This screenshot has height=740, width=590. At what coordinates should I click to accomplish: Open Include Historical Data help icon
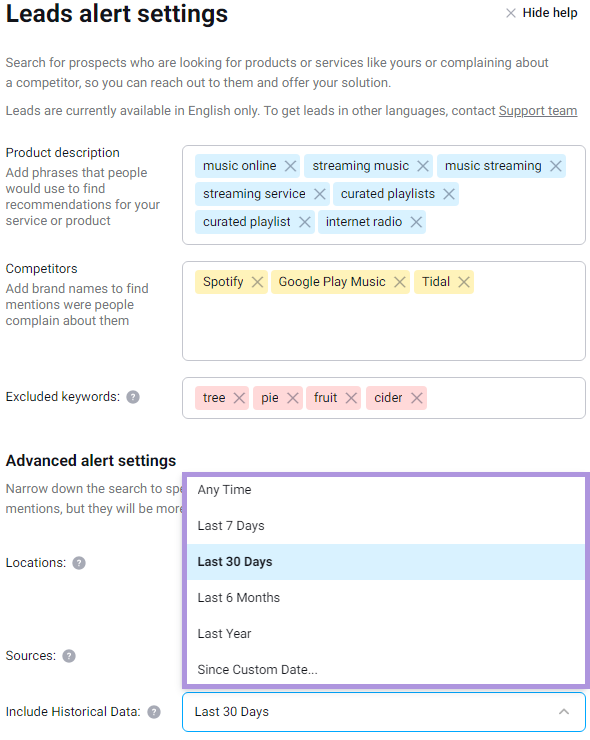(x=154, y=712)
